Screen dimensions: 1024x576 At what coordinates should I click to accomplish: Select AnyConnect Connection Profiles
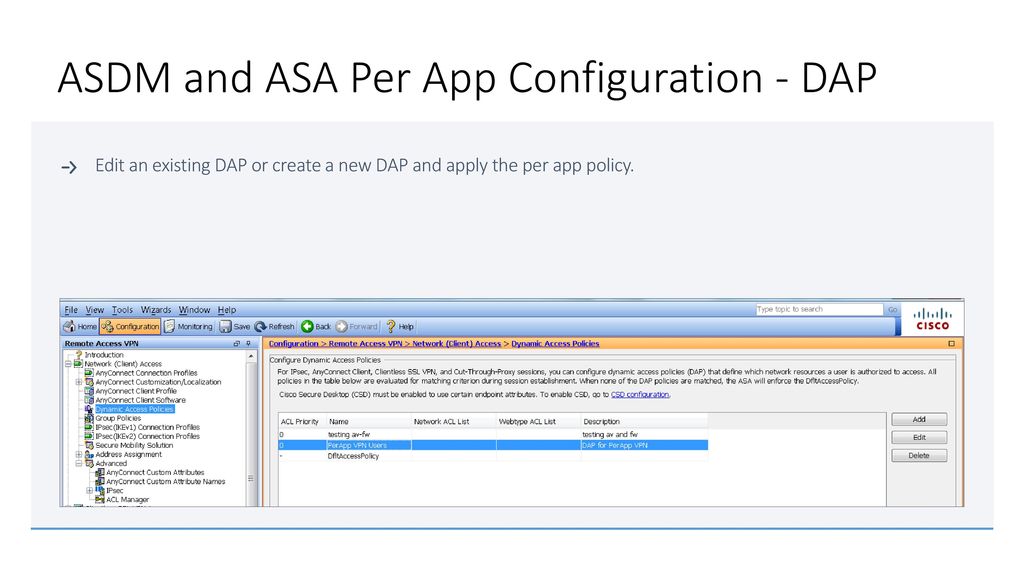[x=146, y=373]
